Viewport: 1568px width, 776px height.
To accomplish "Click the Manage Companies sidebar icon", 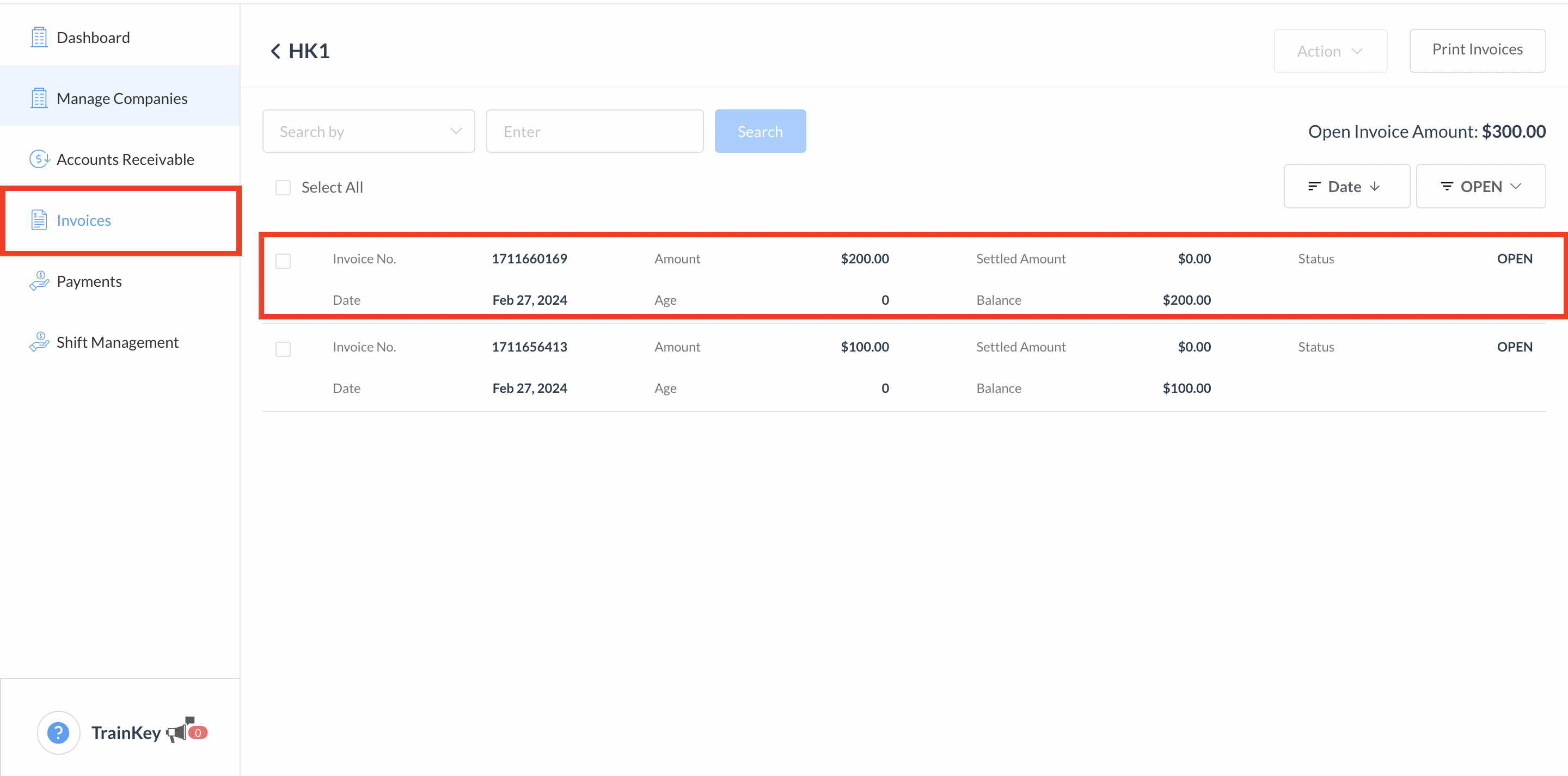I will click(x=39, y=98).
